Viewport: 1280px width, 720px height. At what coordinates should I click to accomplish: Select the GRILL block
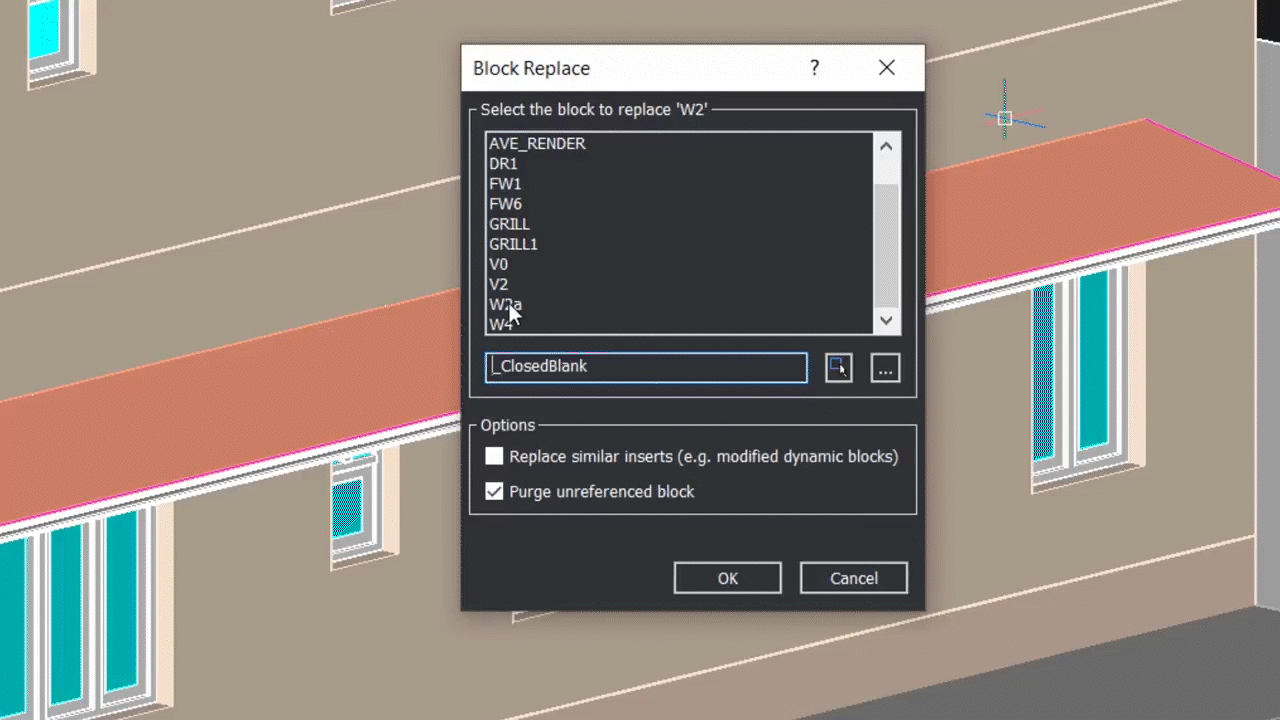click(x=509, y=223)
